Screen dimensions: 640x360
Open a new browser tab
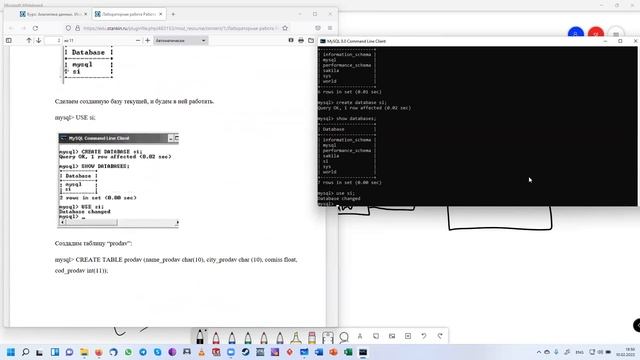pos(173,14)
